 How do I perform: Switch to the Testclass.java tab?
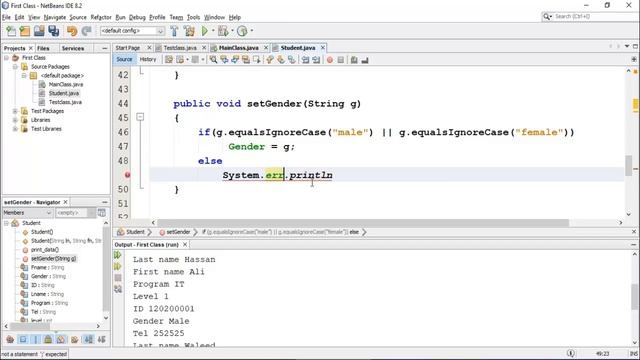pyautogui.click(x=180, y=48)
